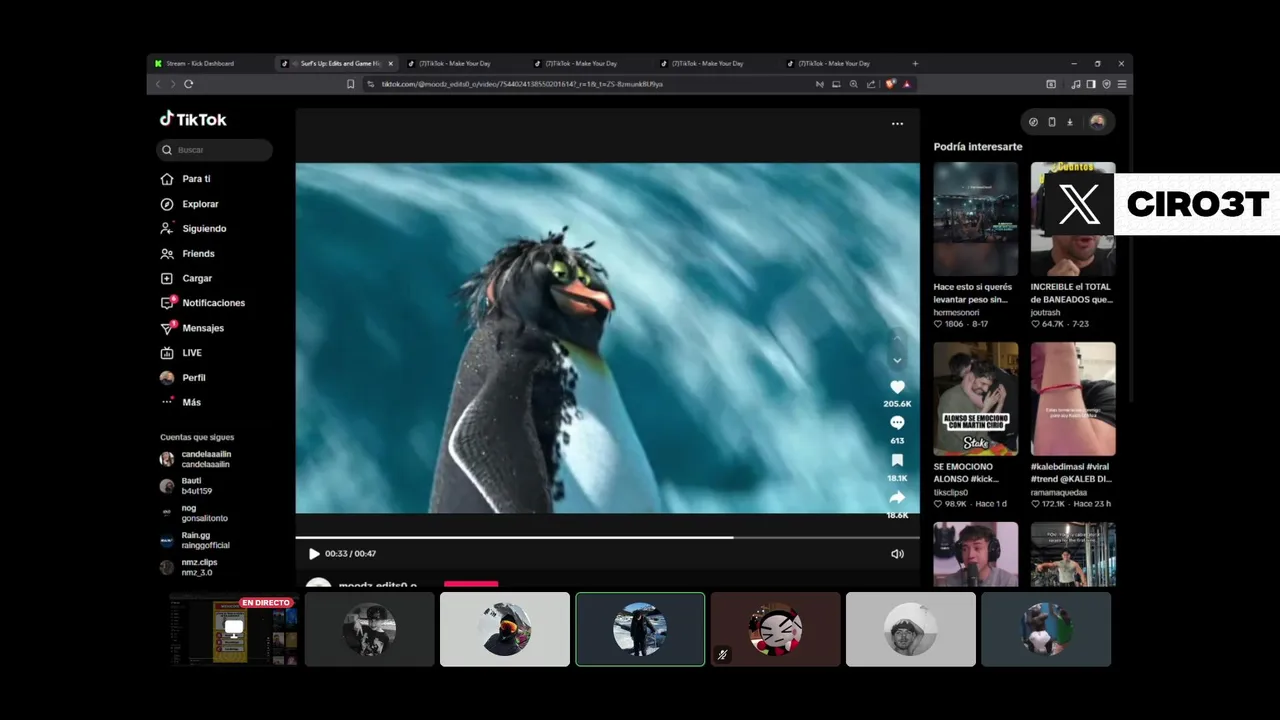1280x720 pixels.
Task: Open the EN DIRECTO screen share tile
Action: [234, 629]
